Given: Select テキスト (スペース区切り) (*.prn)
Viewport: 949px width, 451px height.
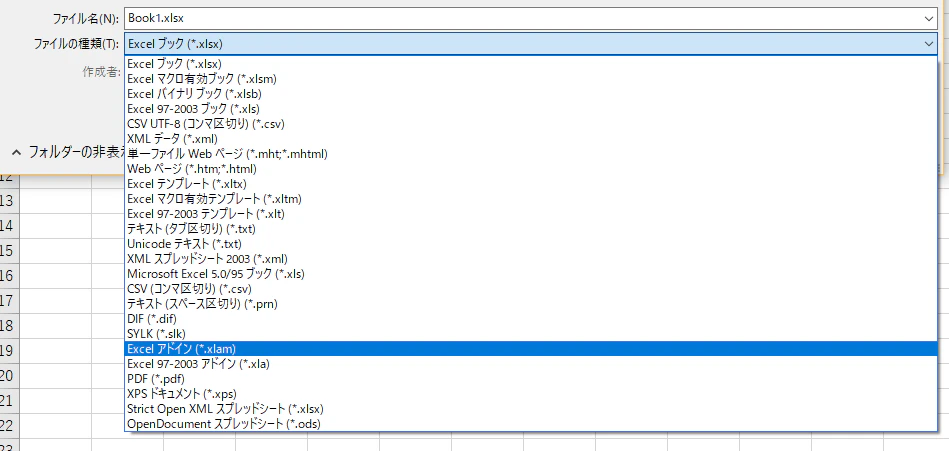Looking at the screenshot, I should [531, 303].
